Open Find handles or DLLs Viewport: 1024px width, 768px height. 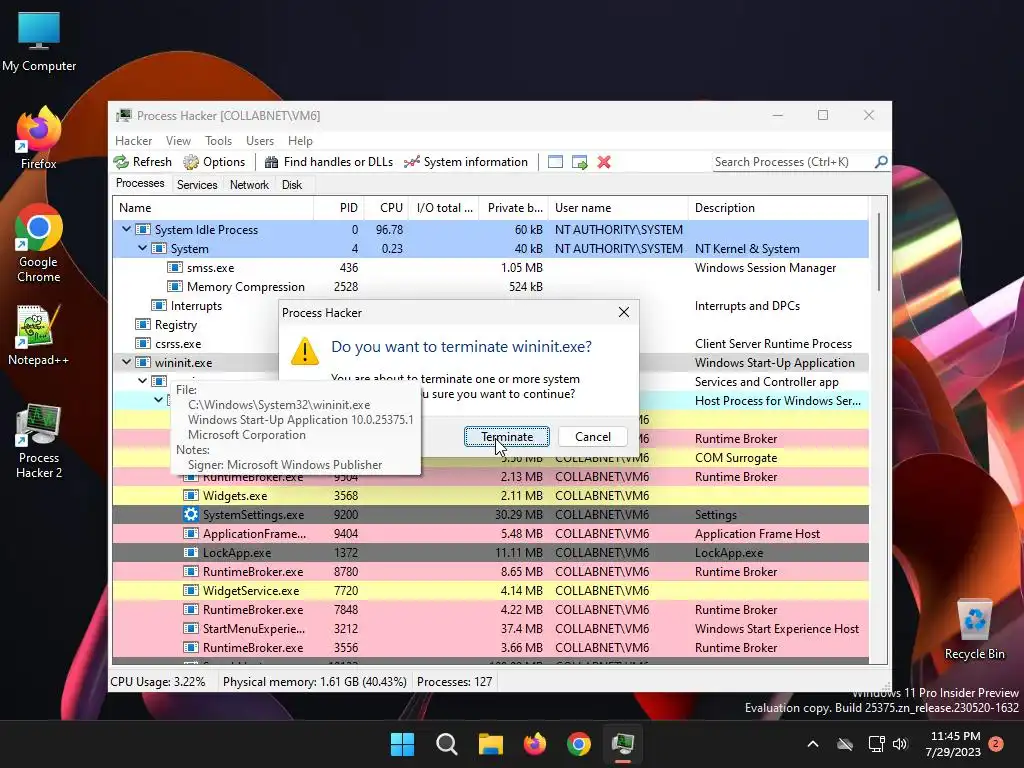tap(328, 162)
